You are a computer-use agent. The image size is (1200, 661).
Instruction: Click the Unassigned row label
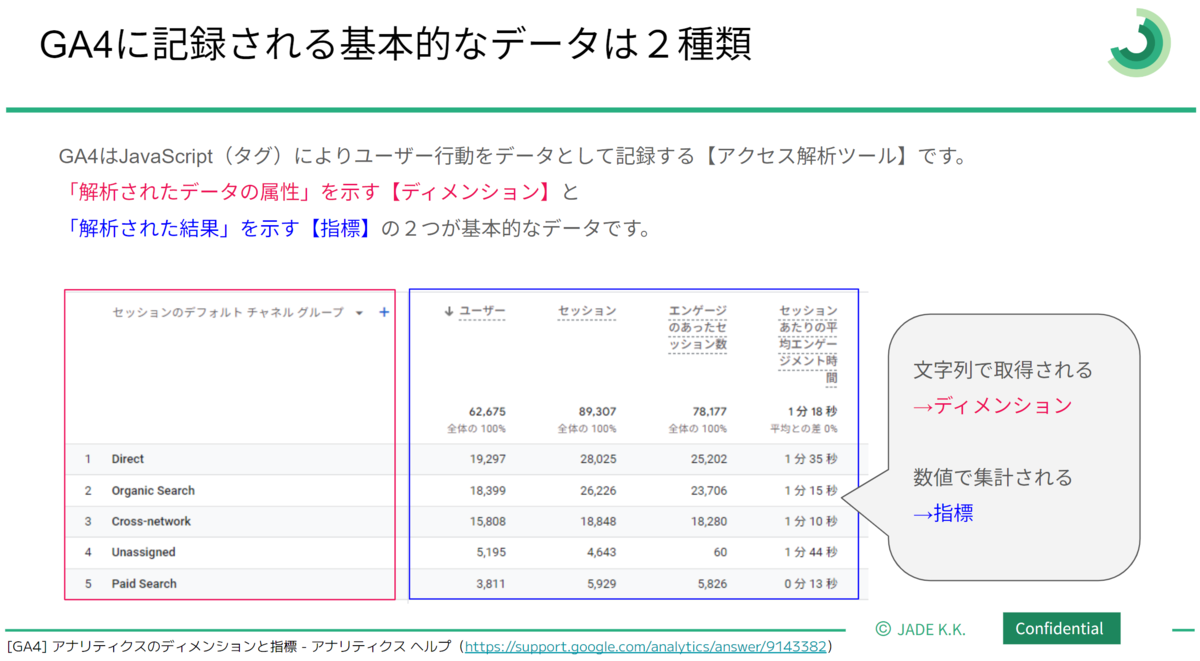coord(143,552)
